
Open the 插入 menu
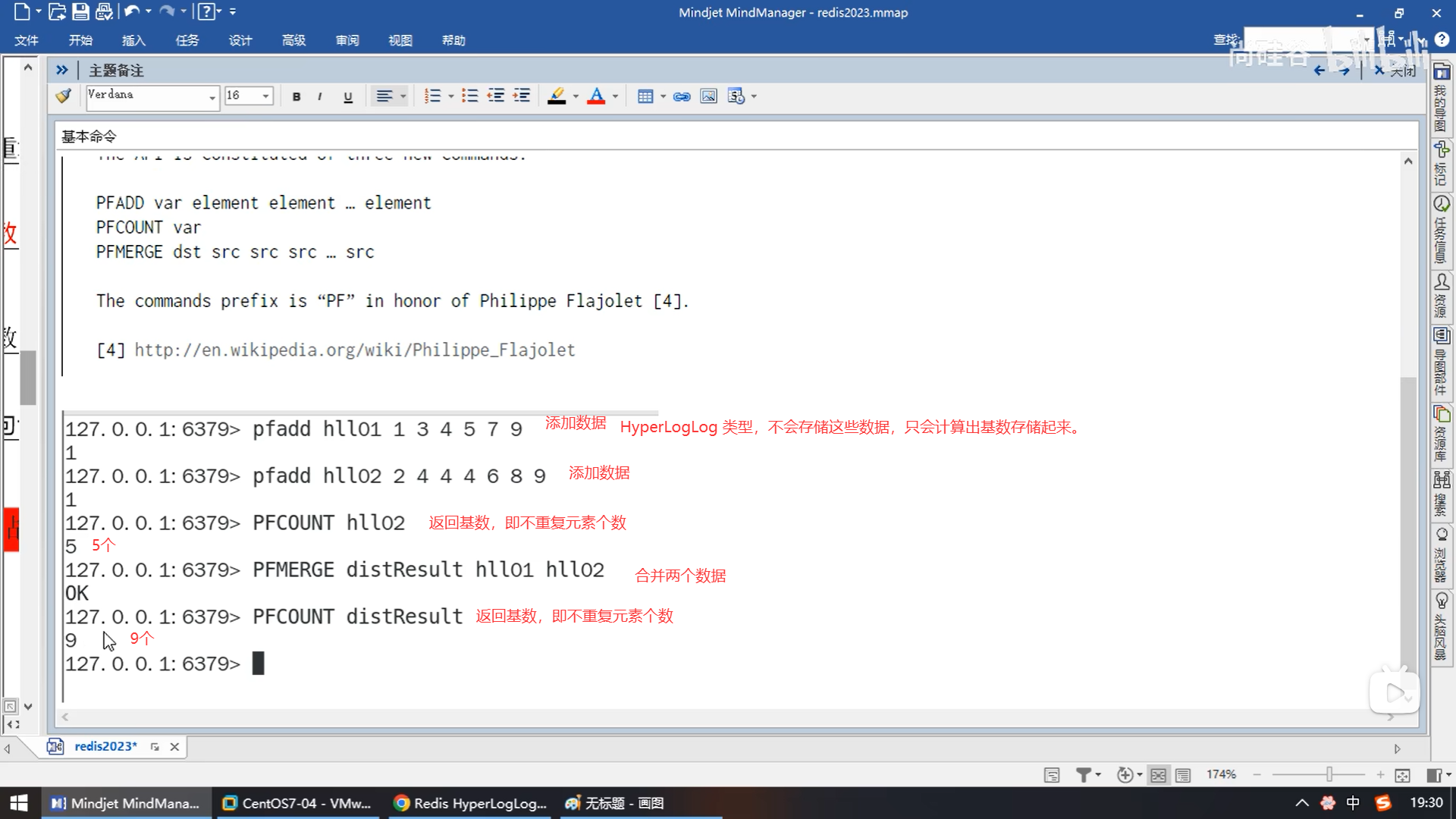pyautogui.click(x=133, y=40)
